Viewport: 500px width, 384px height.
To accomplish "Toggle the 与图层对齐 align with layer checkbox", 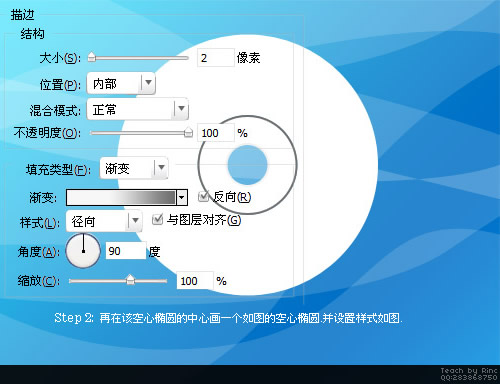I will click(x=157, y=219).
